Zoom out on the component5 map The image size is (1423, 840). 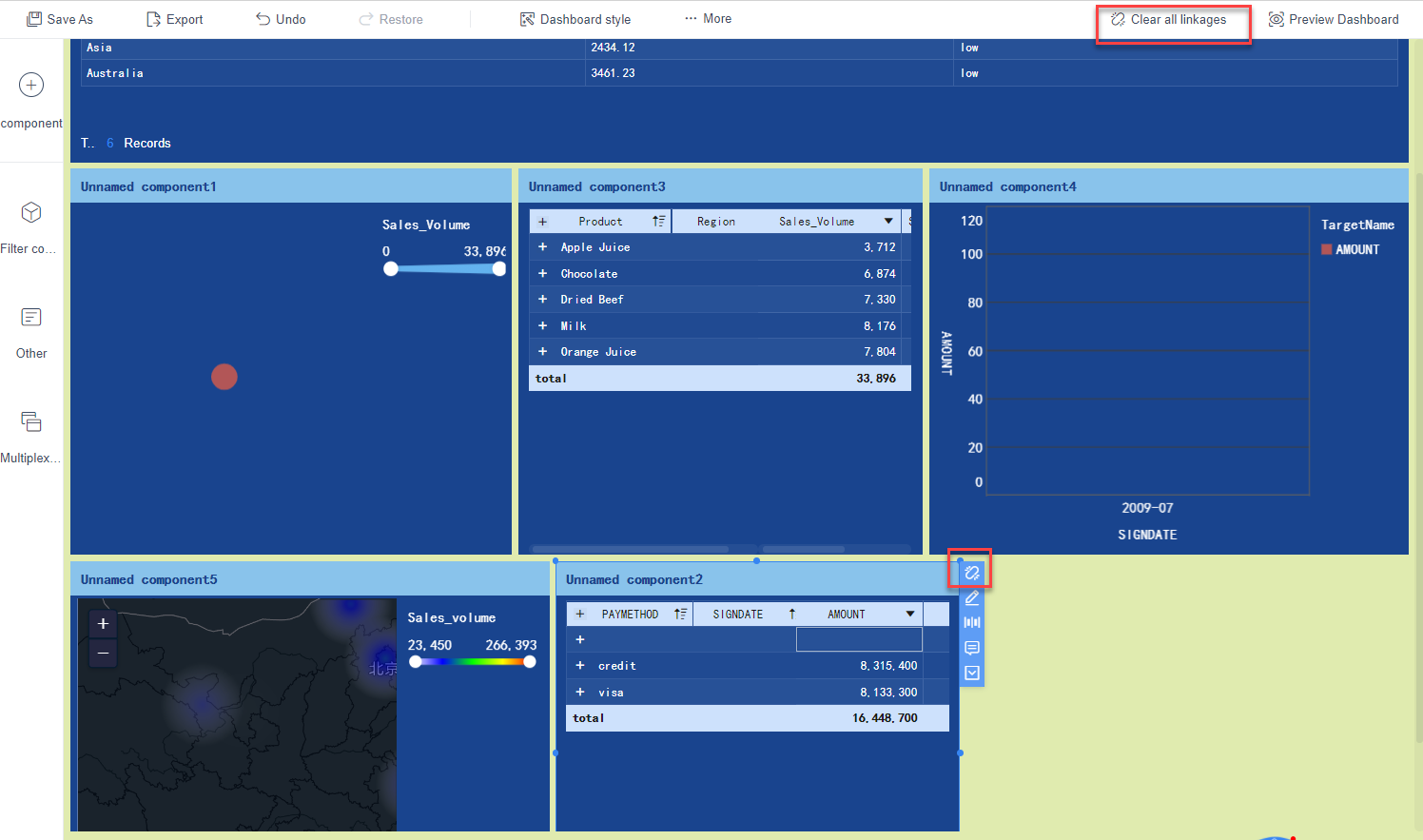point(103,653)
